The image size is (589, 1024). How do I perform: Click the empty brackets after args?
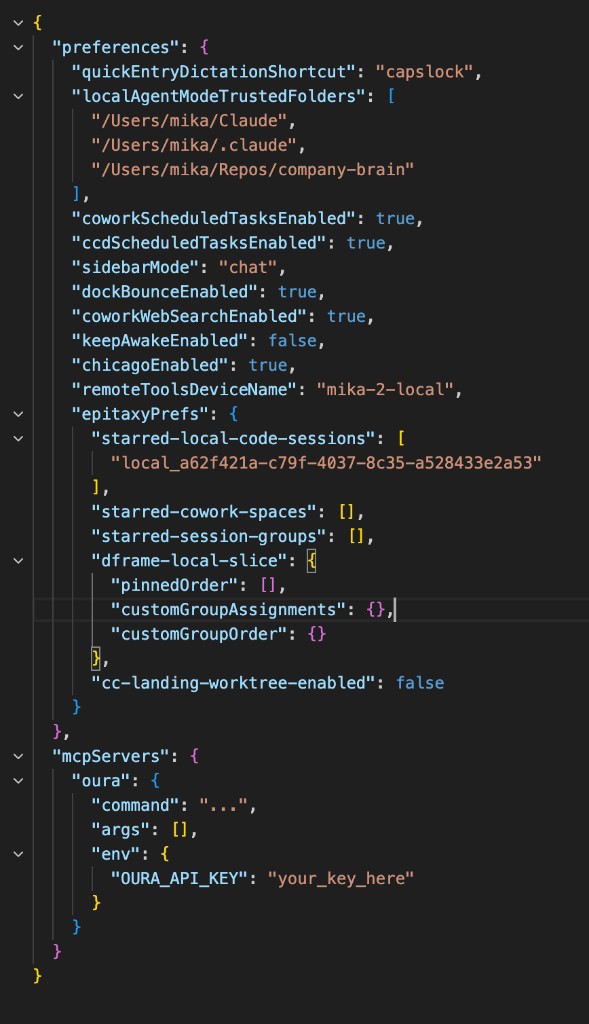[180, 830]
